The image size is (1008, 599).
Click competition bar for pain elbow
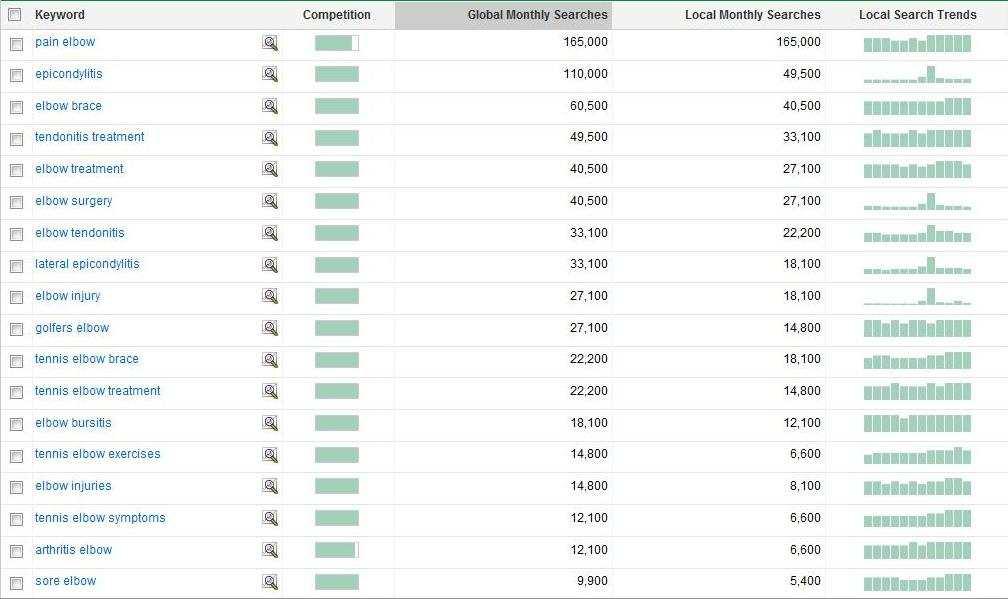[336, 43]
